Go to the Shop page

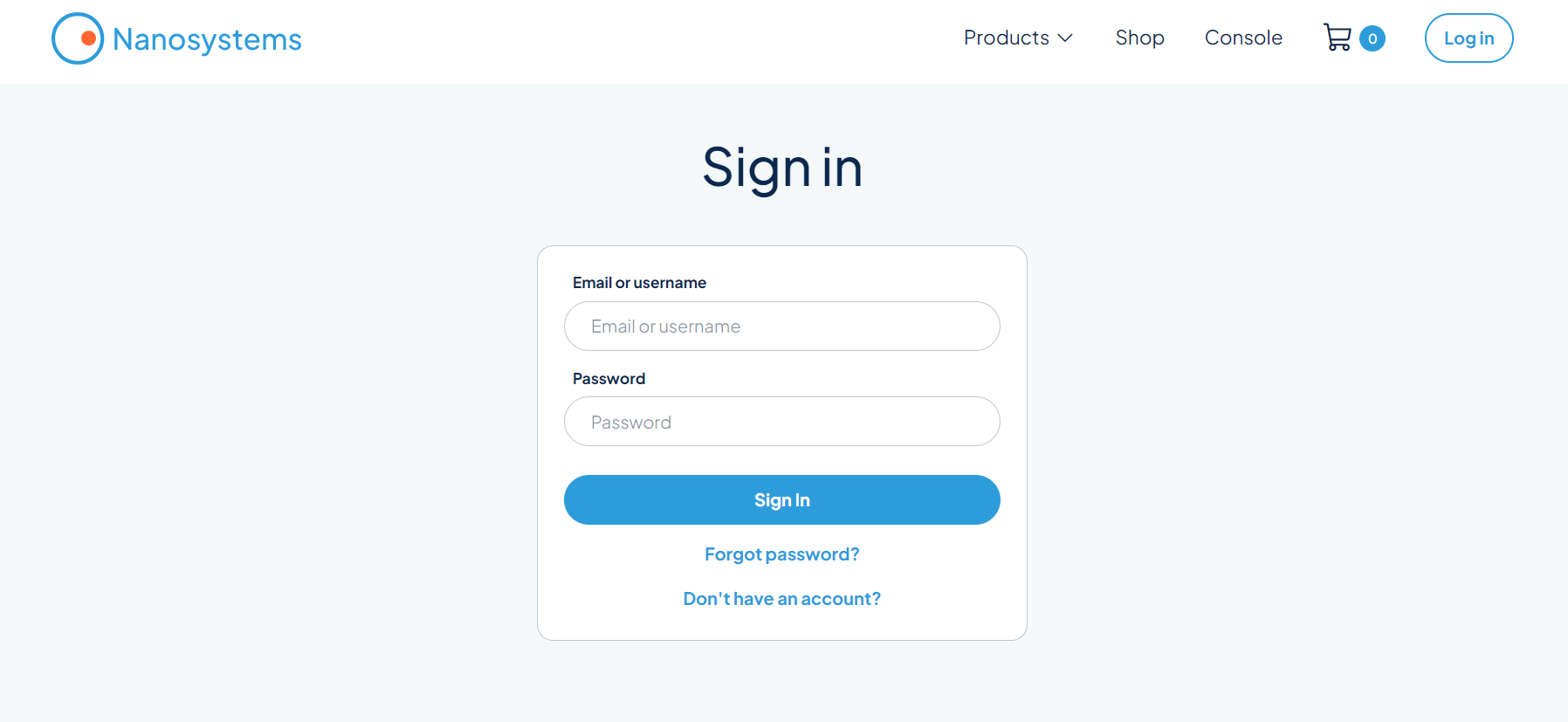(1139, 38)
